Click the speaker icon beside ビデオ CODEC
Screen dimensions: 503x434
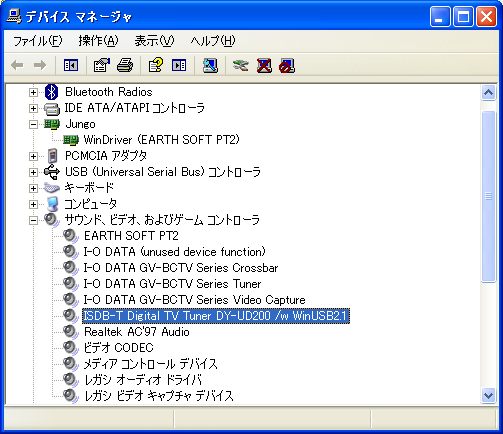pos(71,348)
